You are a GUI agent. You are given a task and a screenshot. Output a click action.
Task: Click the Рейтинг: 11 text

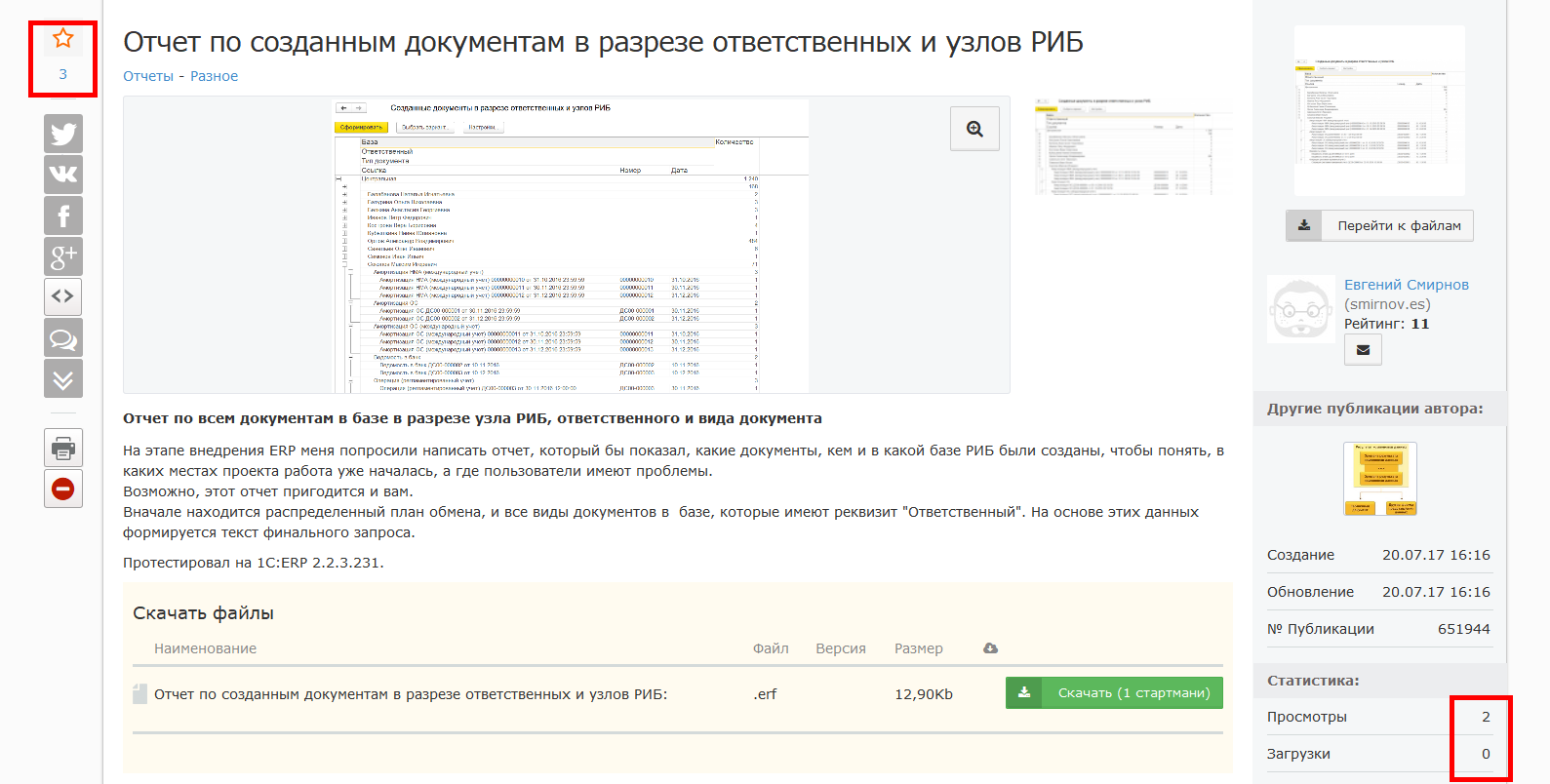(x=1387, y=324)
